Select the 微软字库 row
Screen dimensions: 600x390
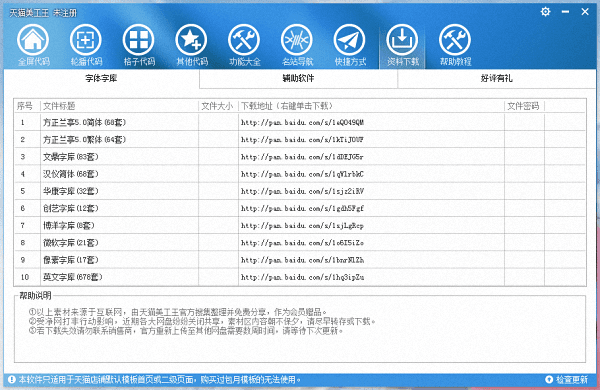(x=300, y=243)
